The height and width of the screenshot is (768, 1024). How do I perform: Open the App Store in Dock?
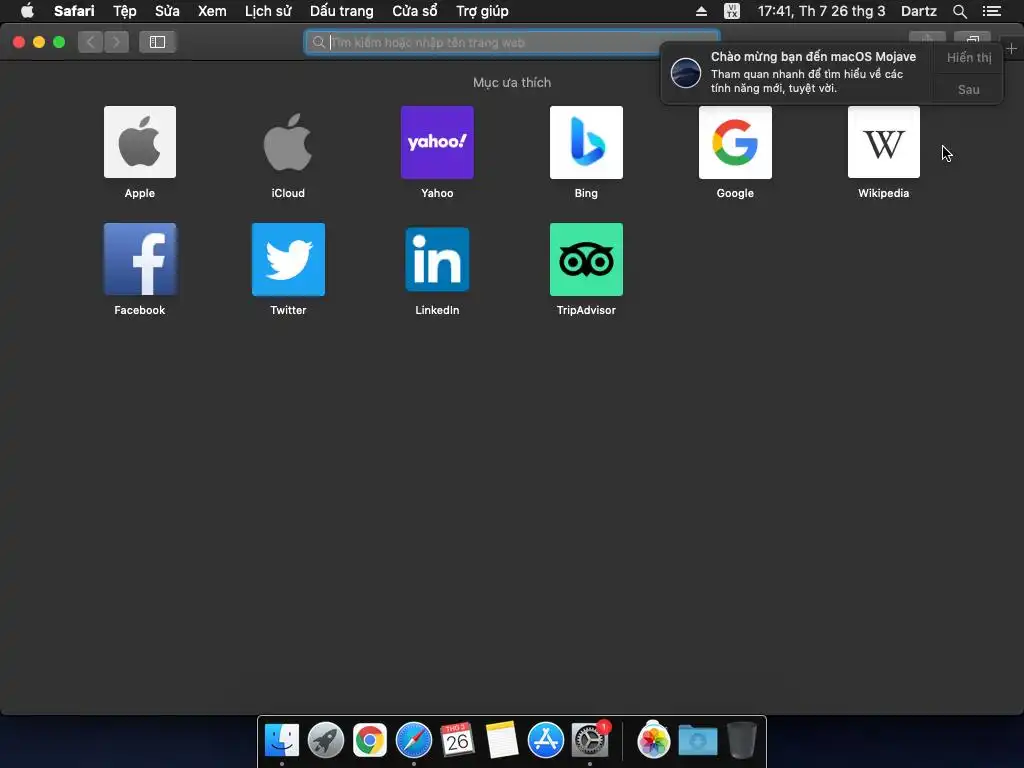pos(545,740)
